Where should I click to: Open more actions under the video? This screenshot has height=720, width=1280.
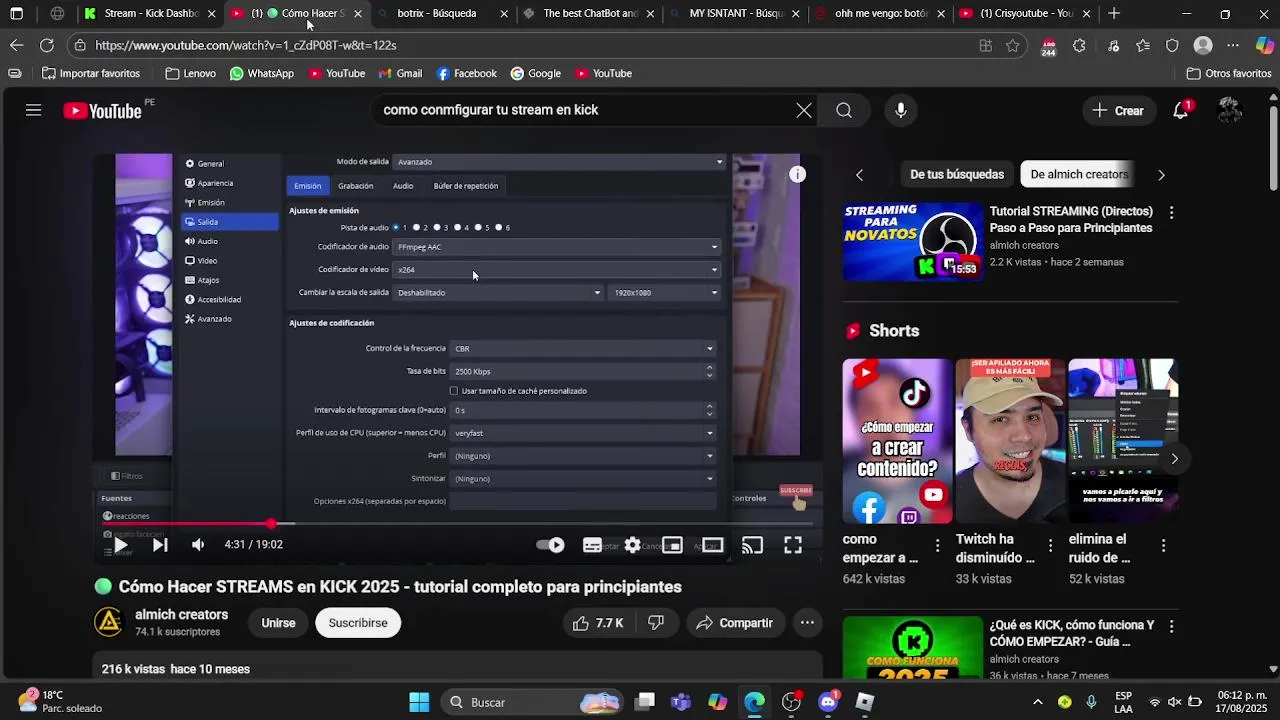coord(807,623)
